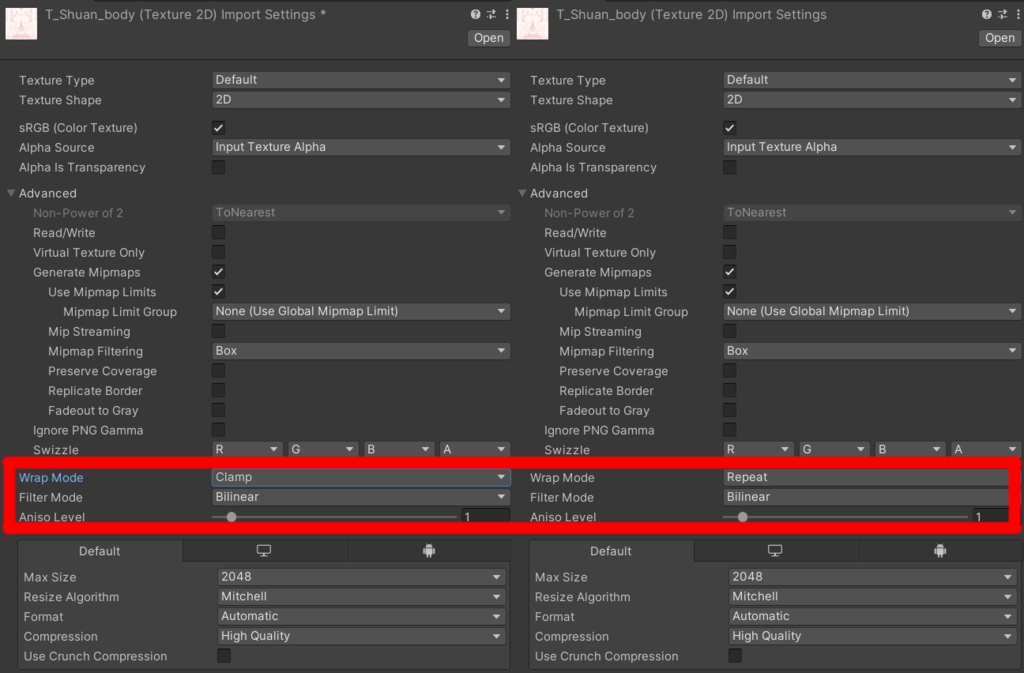Open Texture Shape dropdown in right panel
This screenshot has height=673, width=1024.
coord(872,100)
